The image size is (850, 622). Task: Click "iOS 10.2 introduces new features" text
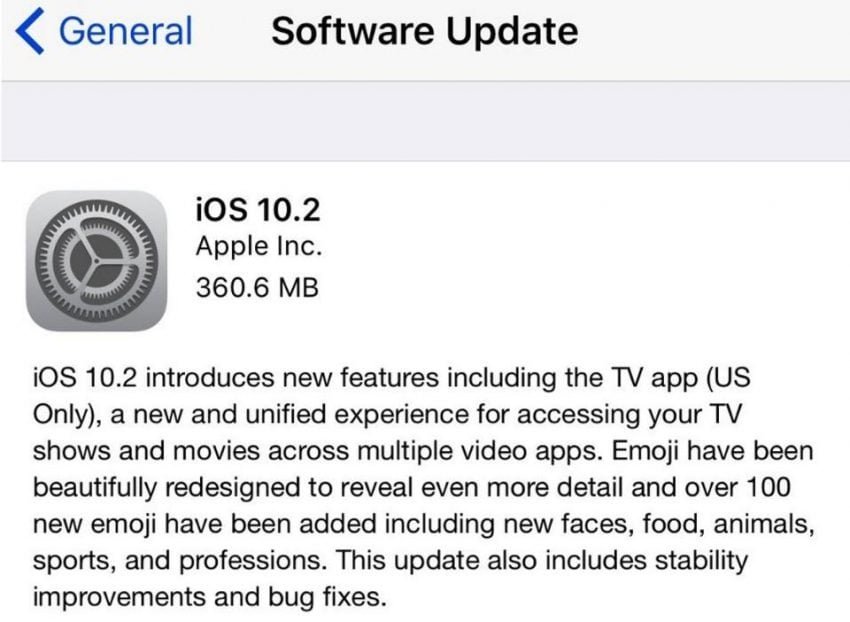(x=236, y=377)
